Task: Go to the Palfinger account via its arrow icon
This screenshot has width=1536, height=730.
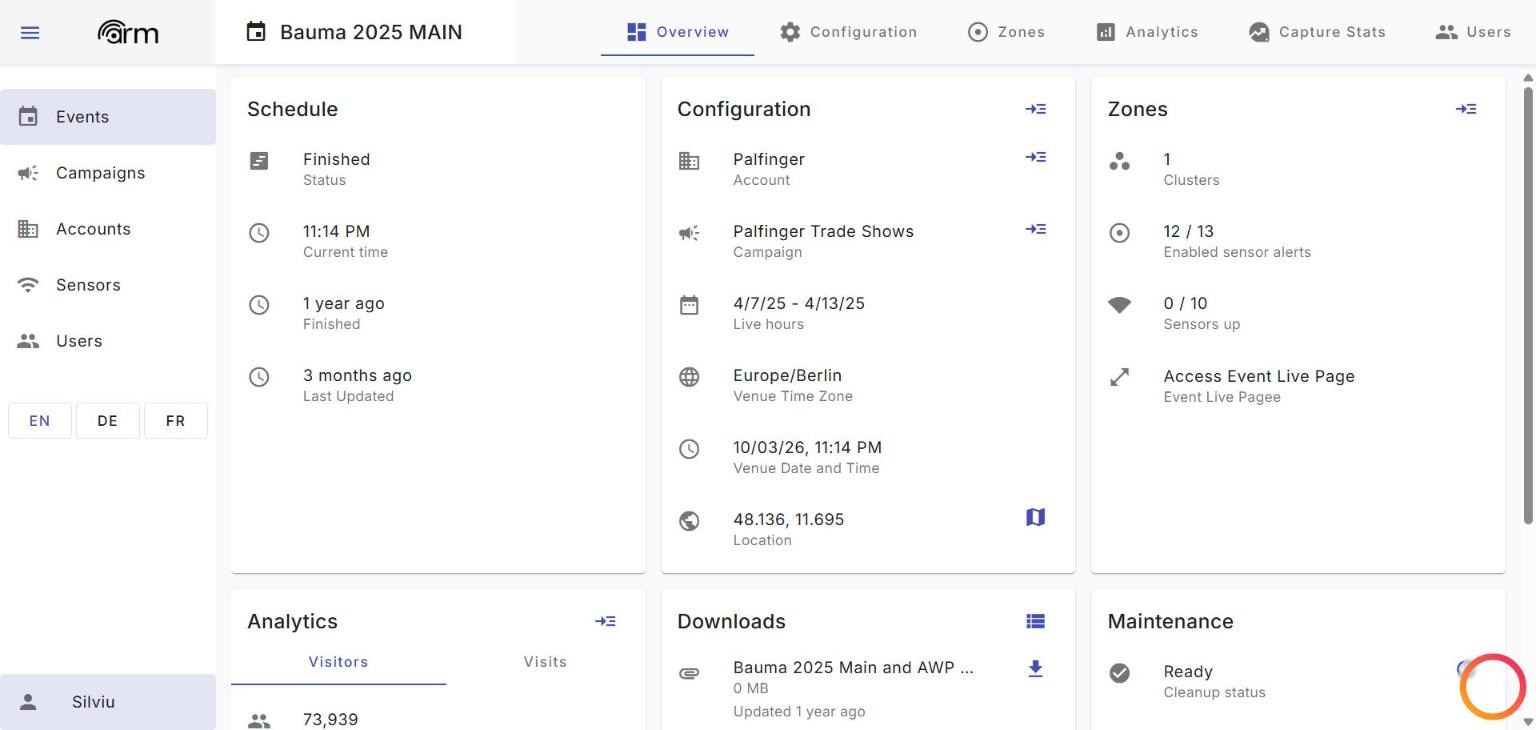Action: tap(1035, 157)
